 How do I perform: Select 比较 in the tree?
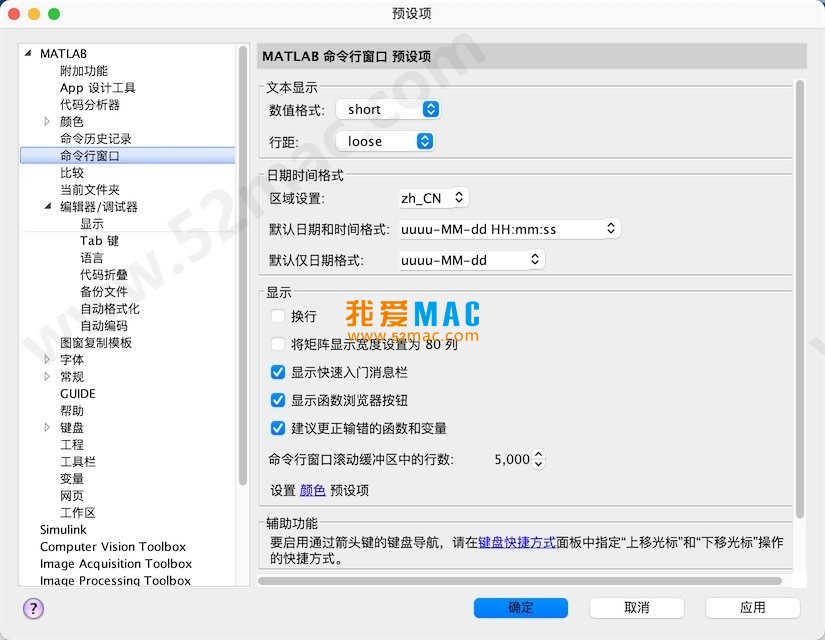[72, 173]
